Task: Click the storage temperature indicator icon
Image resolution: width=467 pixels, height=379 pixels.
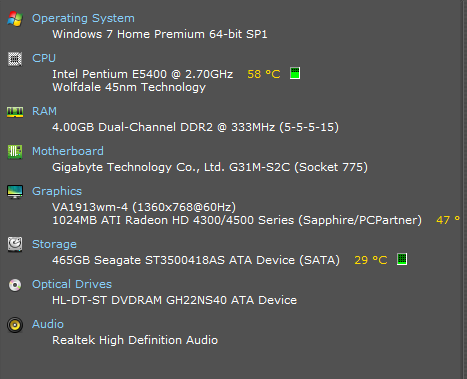Action: click(402, 259)
